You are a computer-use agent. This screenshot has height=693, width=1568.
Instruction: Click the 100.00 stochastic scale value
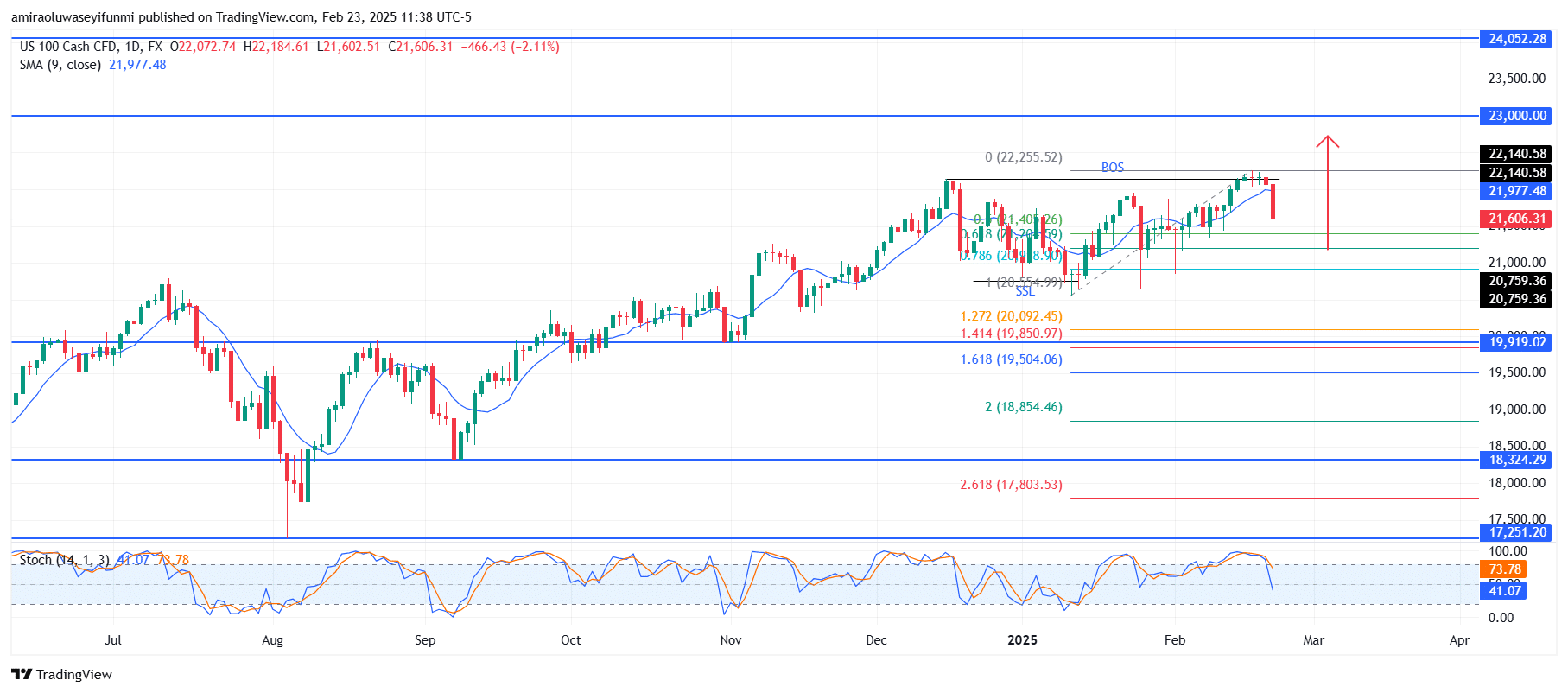[1508, 551]
